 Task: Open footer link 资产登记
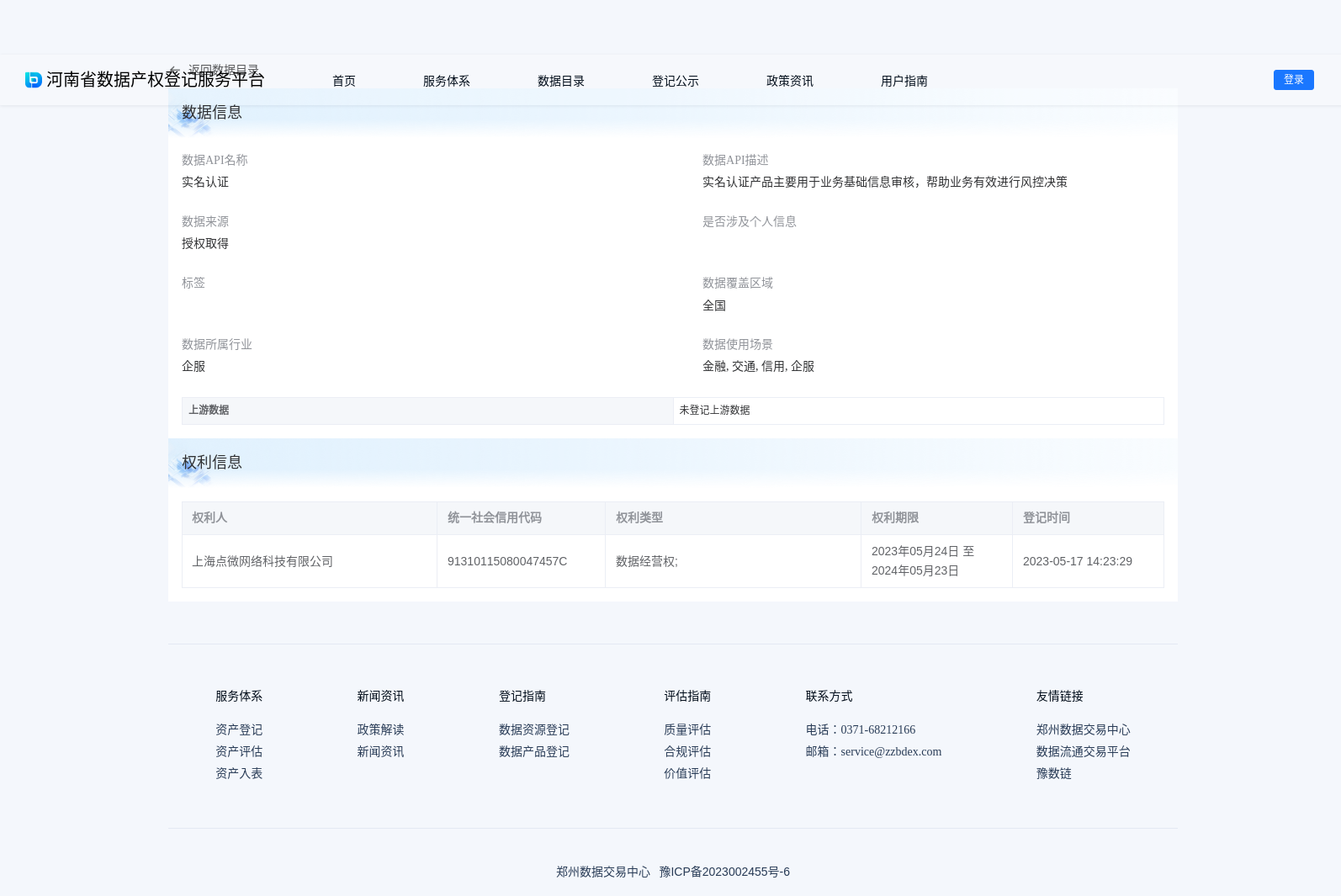click(239, 729)
